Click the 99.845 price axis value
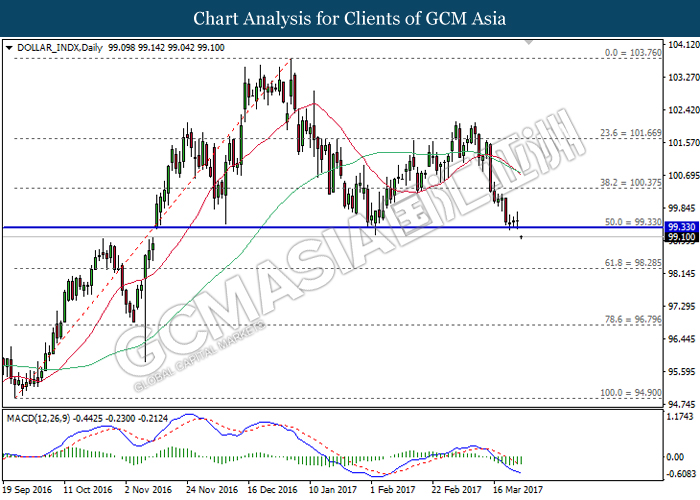 (681, 208)
